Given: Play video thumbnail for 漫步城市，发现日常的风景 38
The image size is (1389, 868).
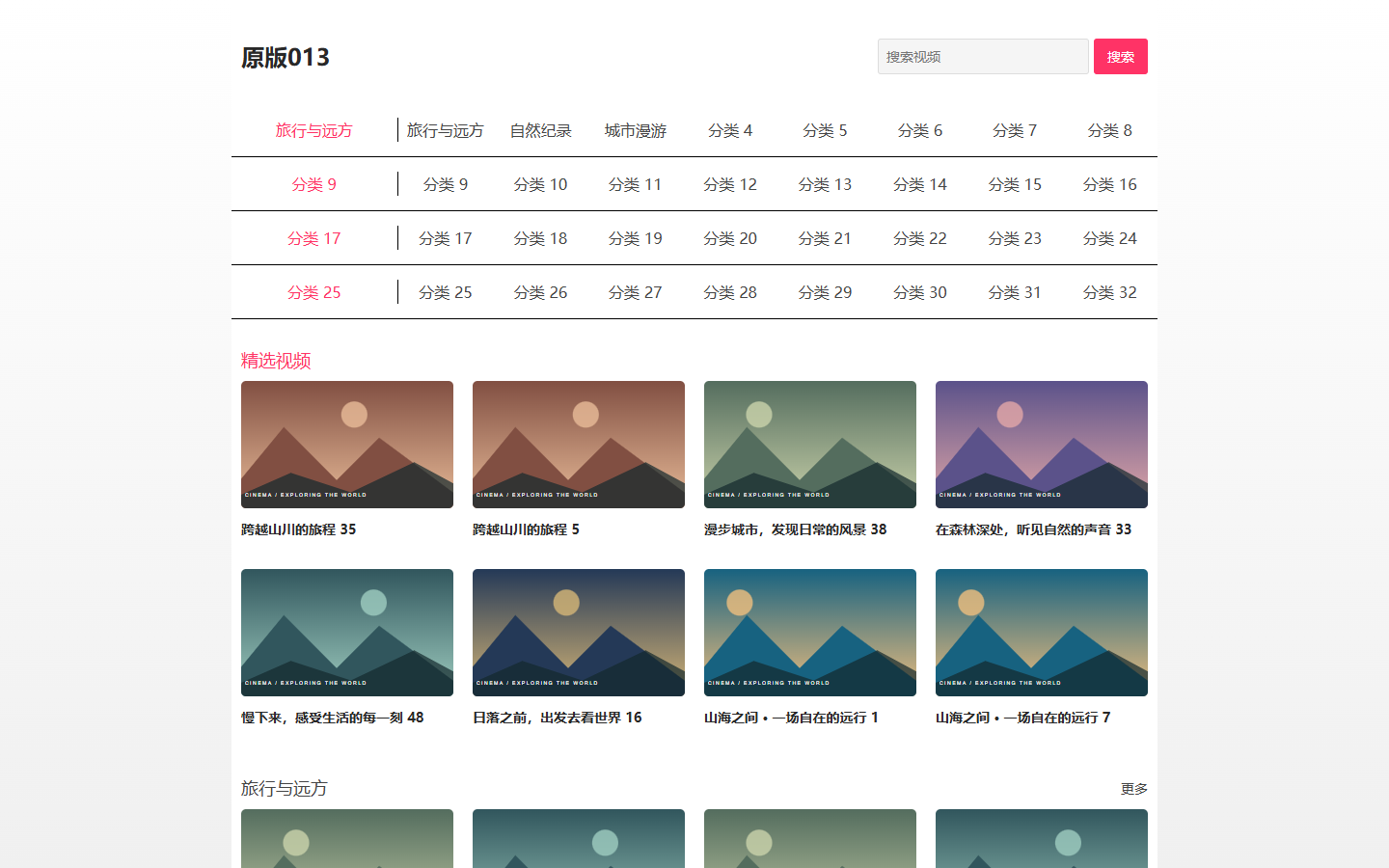Looking at the screenshot, I should pos(810,445).
